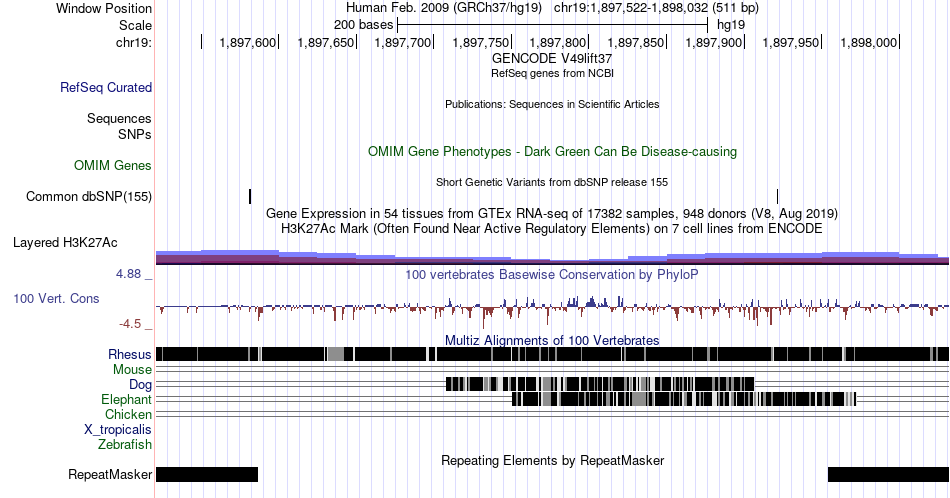Click the 1,898,000 ruler position
The width and height of the screenshot is (950, 498).
pyautogui.click(x=869, y=42)
